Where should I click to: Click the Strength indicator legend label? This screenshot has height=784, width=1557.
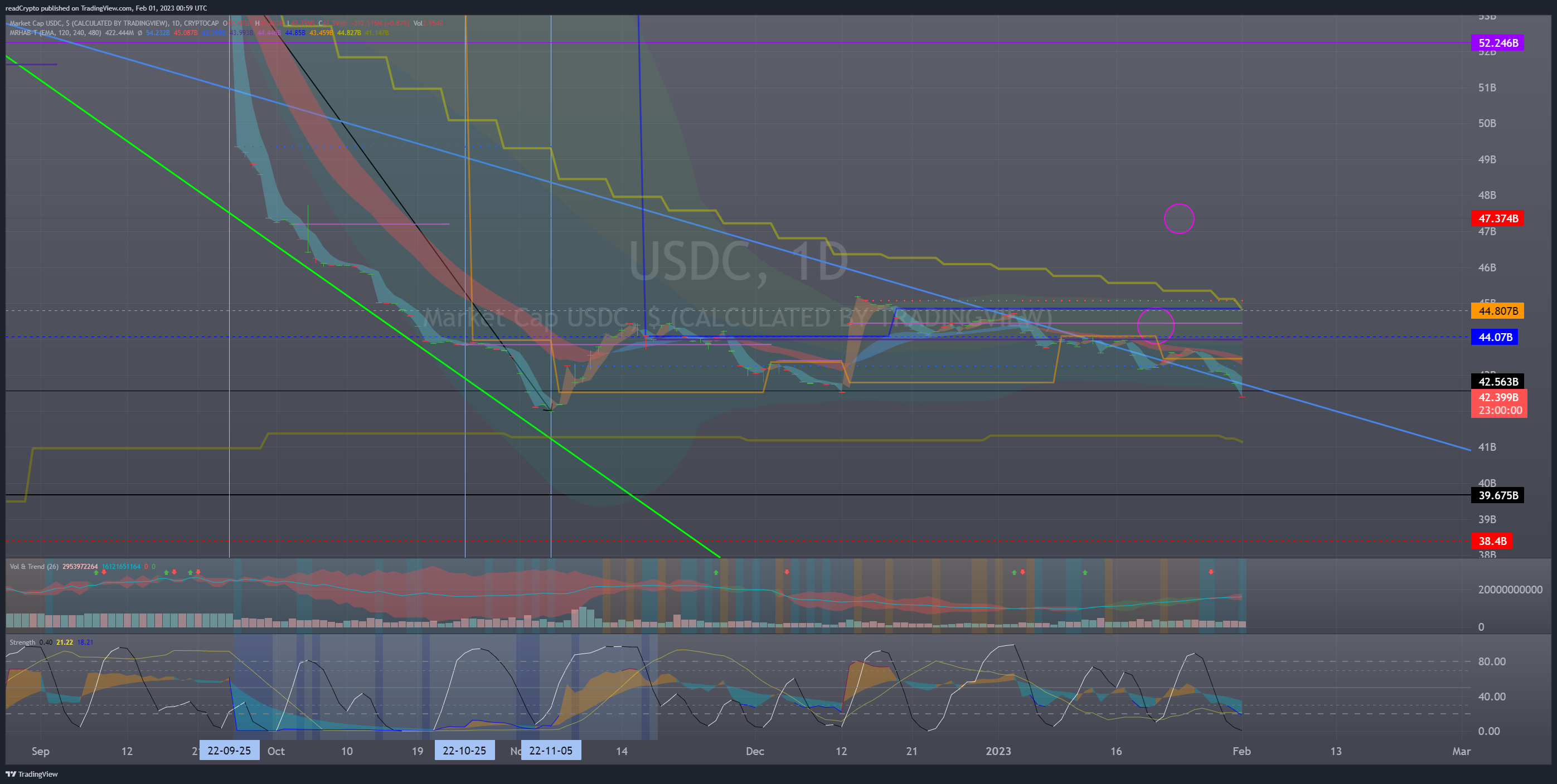tap(22, 642)
